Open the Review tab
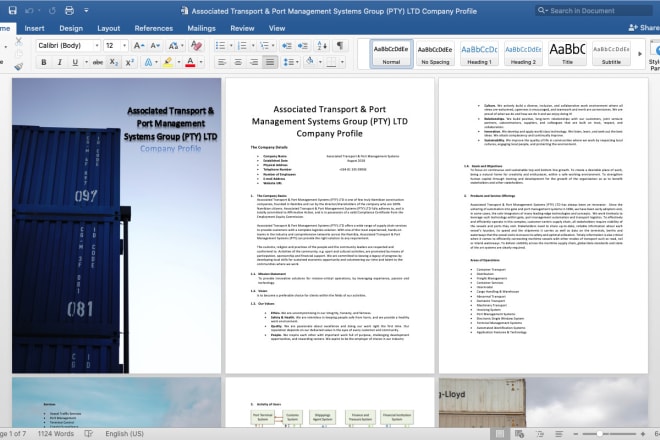 (242, 28)
